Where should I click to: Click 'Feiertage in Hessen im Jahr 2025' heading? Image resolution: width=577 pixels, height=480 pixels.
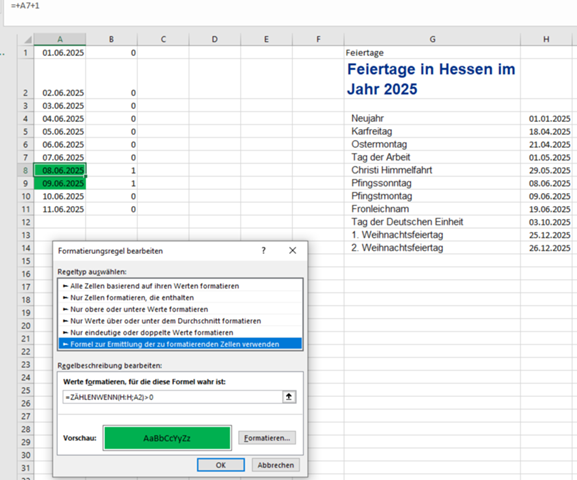coord(431,79)
